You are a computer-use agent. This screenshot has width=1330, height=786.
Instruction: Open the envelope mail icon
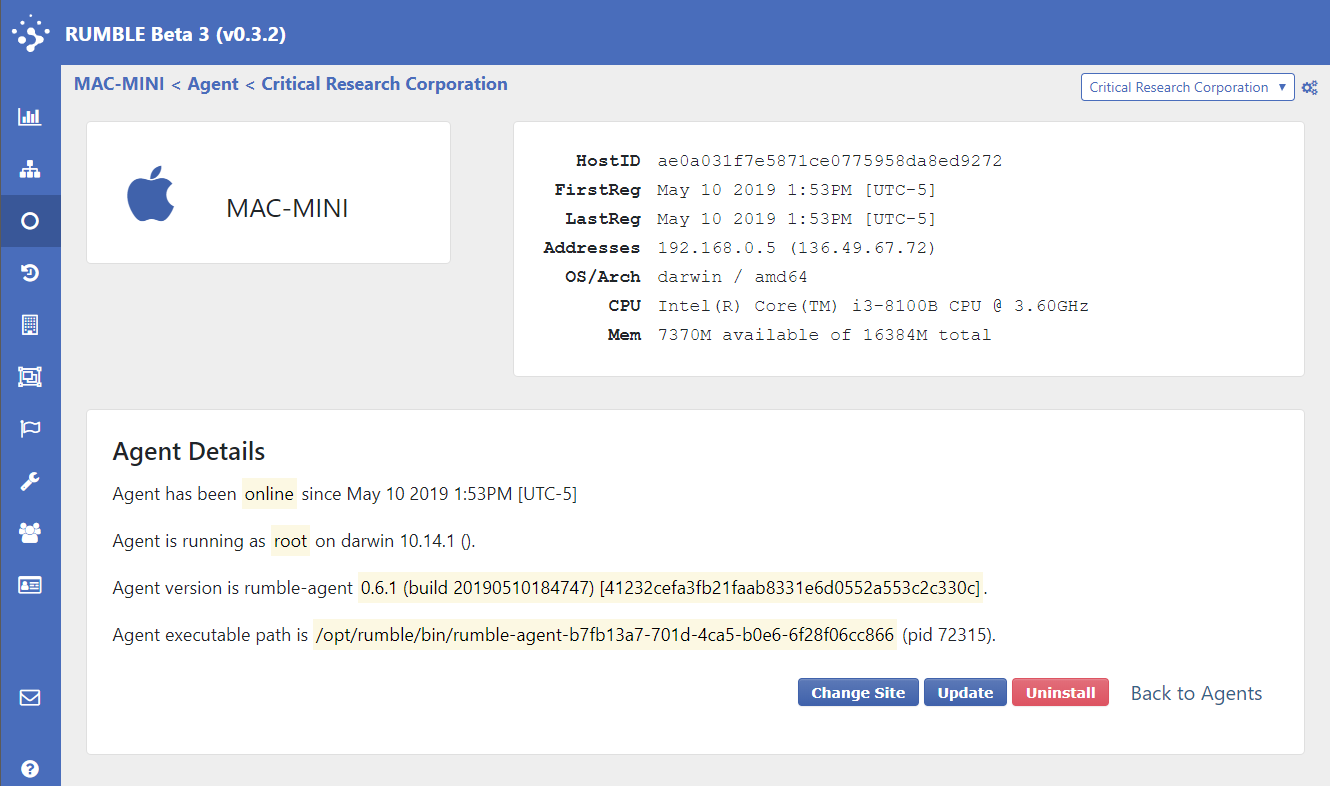tap(30, 698)
